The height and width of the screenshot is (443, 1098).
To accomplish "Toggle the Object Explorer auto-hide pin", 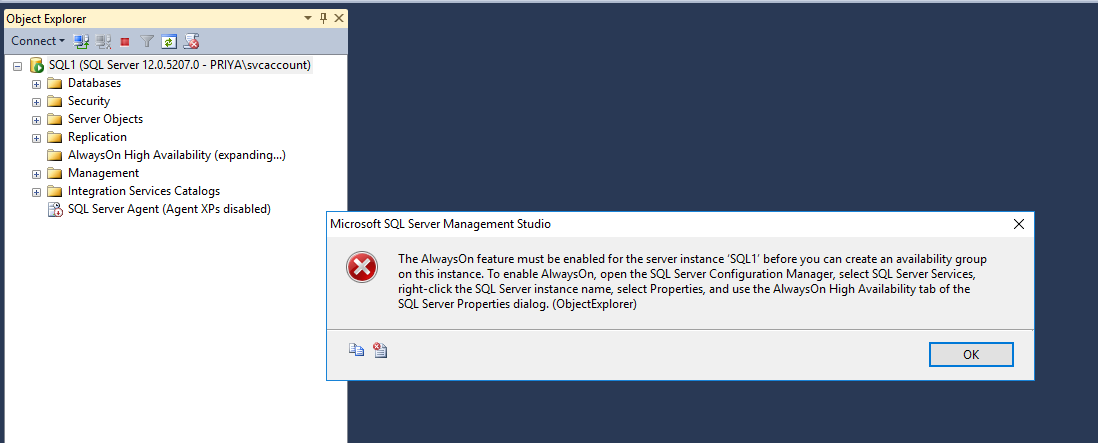I will point(323,18).
